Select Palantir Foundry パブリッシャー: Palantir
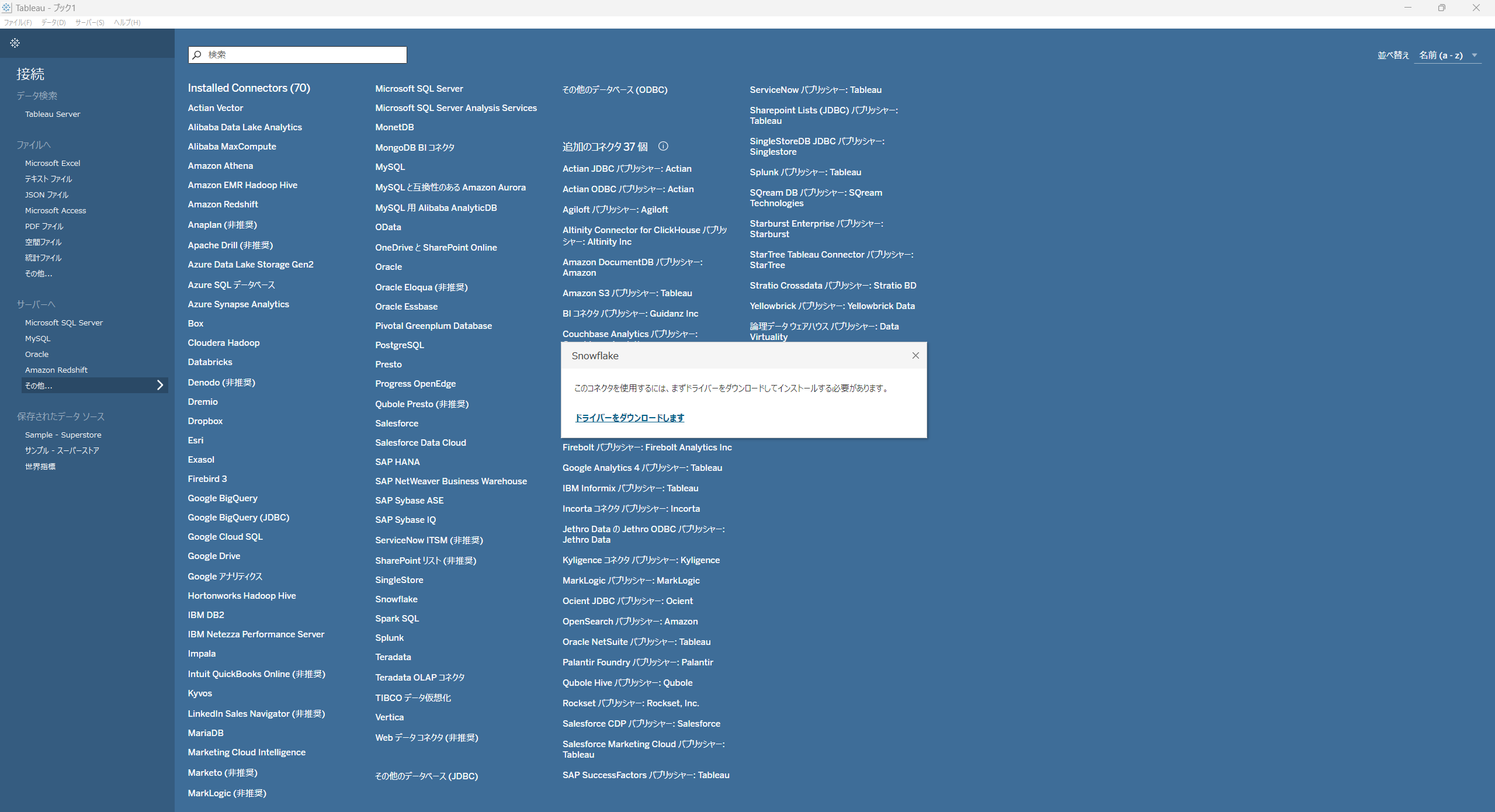 tap(637, 662)
